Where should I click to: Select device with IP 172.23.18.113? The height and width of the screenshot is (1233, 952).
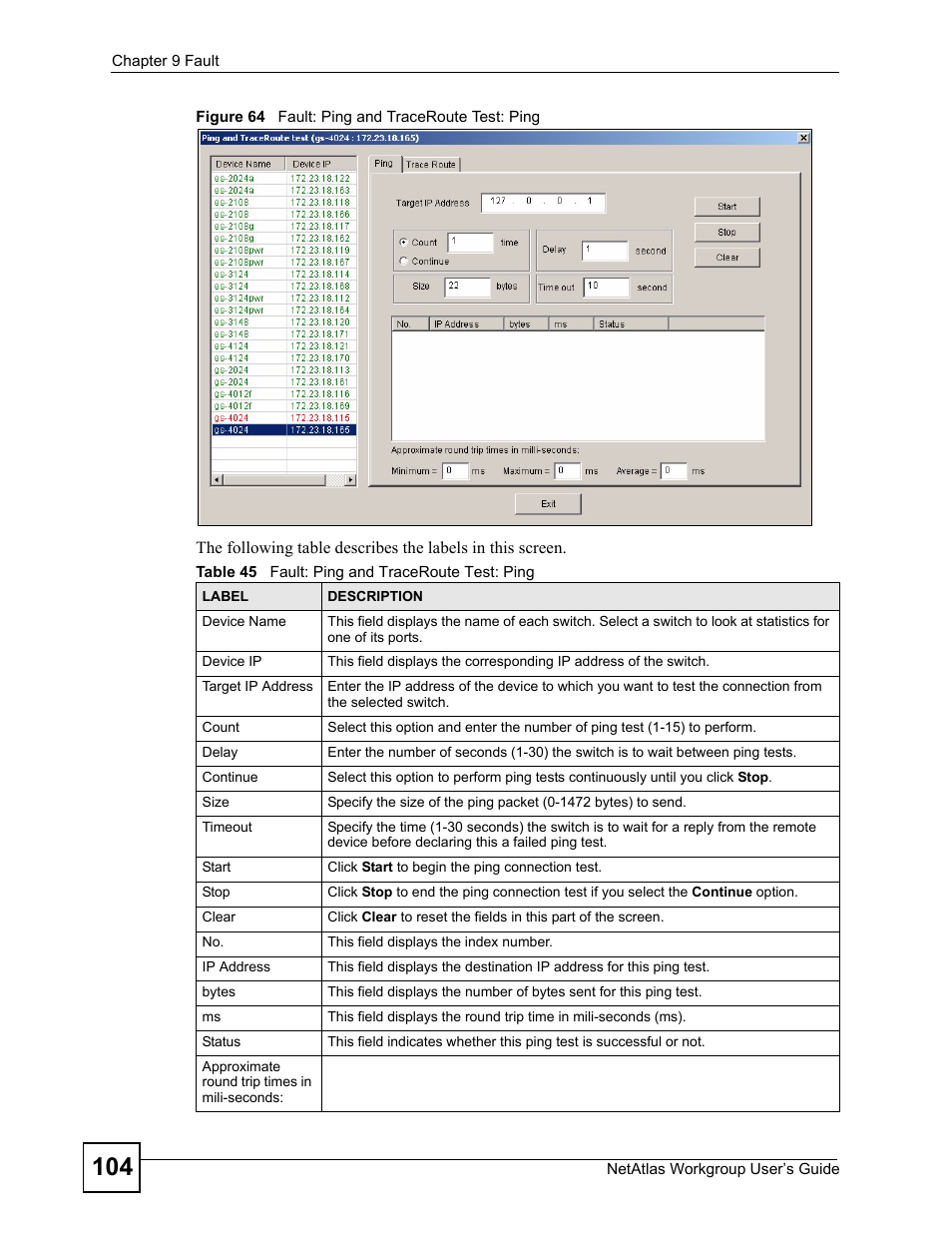[321, 370]
